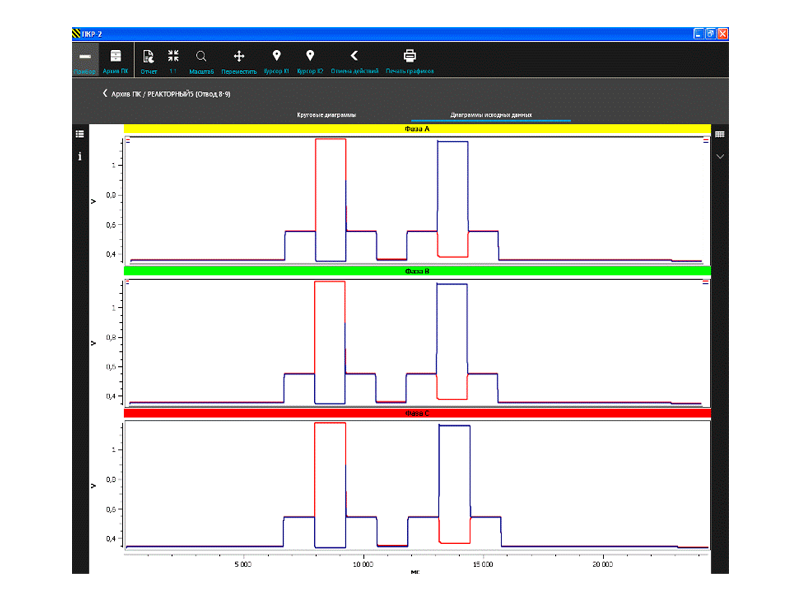Place cursor К2 marker
The image size is (800, 600).
point(310,61)
